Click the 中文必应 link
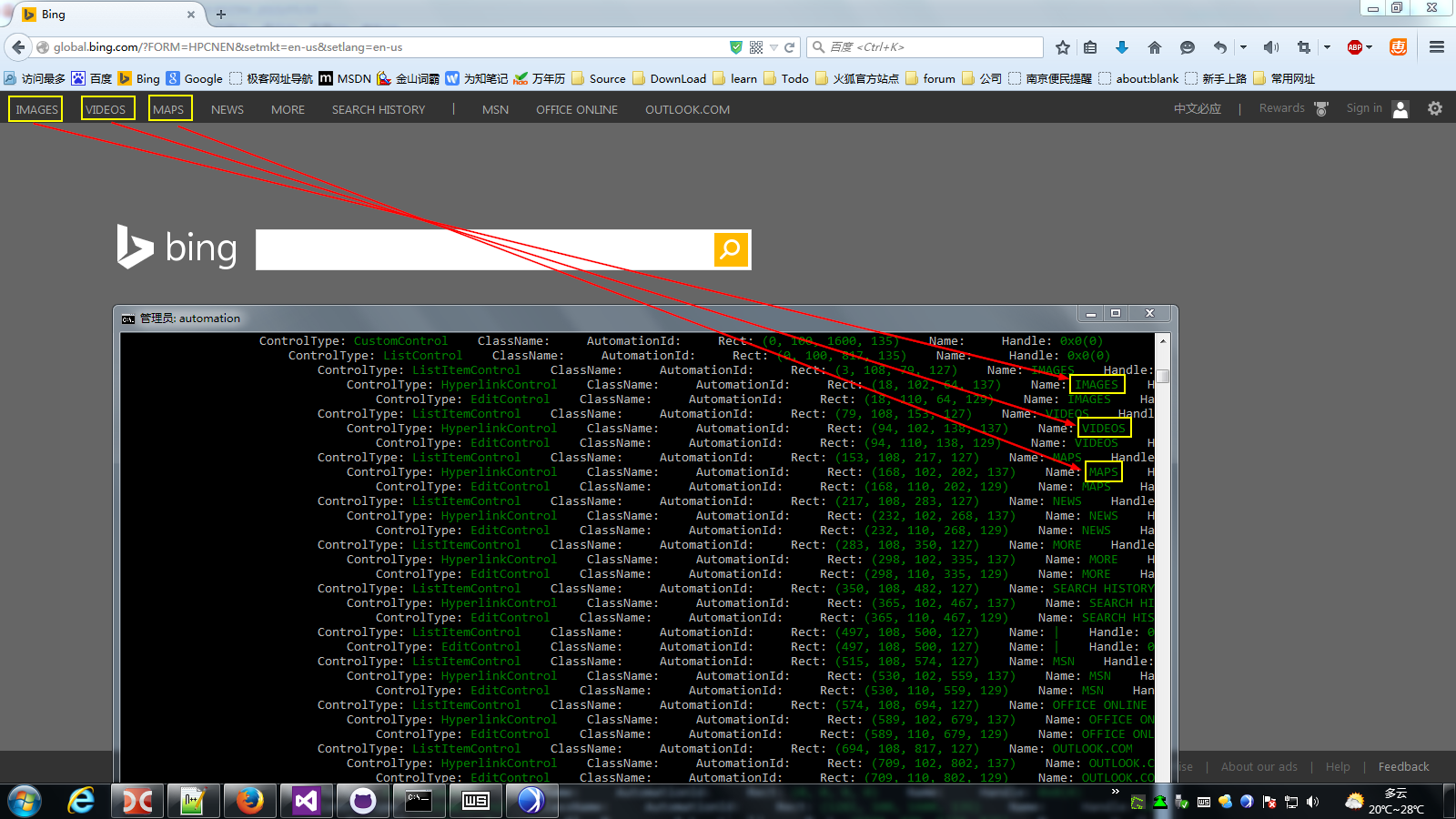1456x819 pixels. pos(1197,108)
